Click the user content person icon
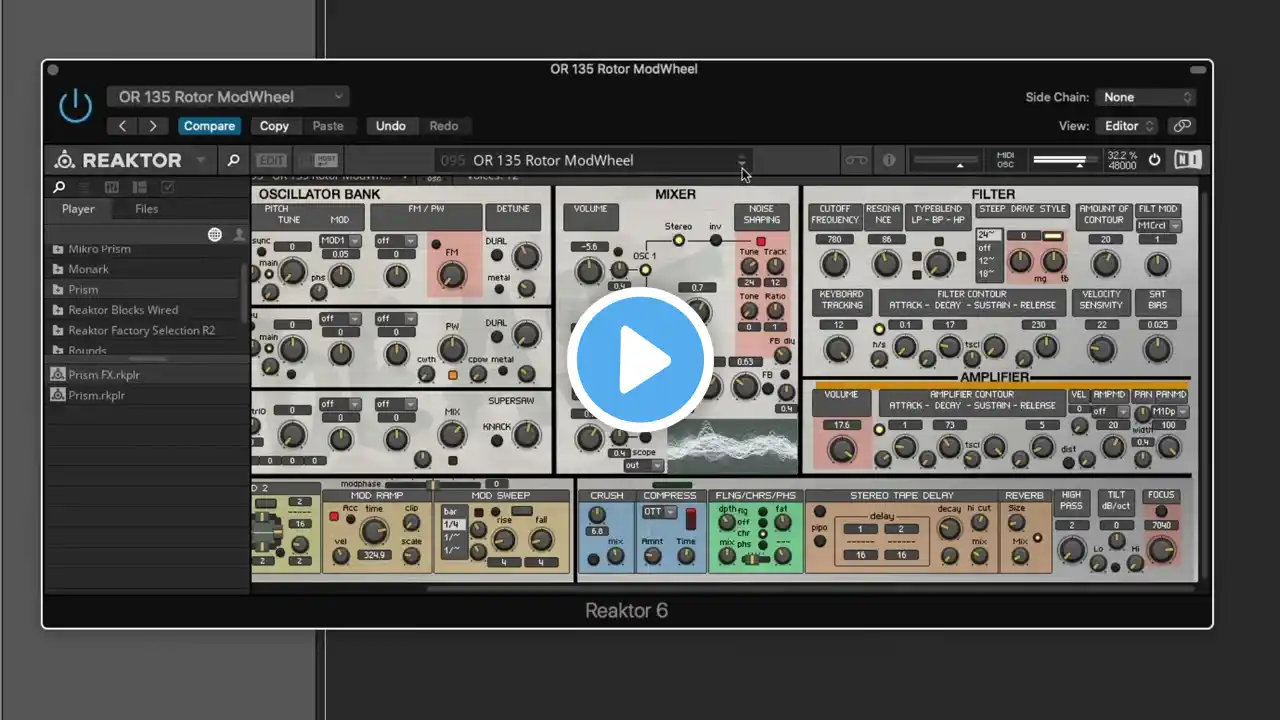 (x=239, y=235)
